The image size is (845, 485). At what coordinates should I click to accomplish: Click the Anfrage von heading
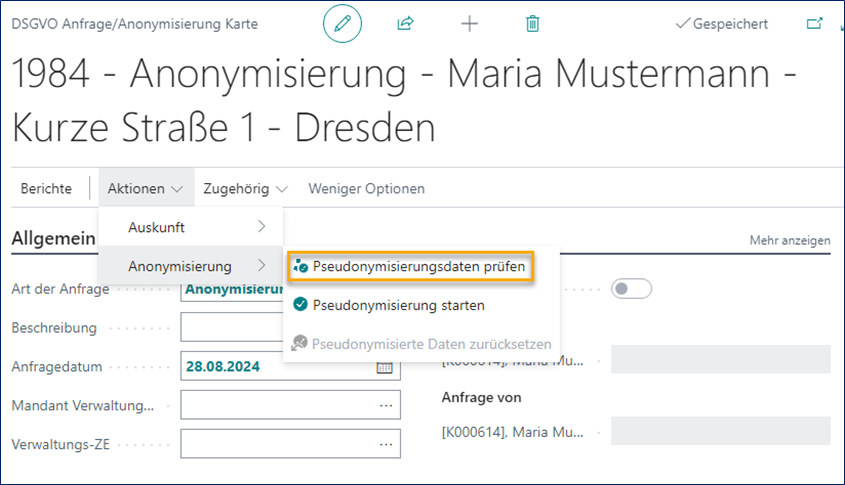point(481,398)
